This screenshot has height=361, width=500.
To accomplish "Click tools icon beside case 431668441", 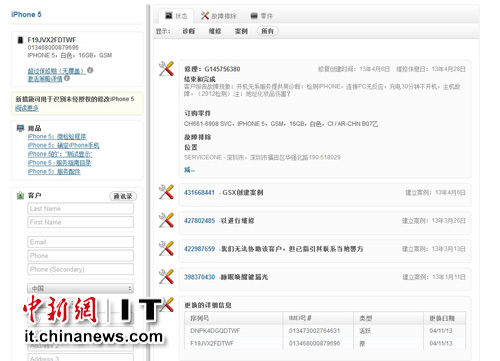I will (x=166, y=192).
